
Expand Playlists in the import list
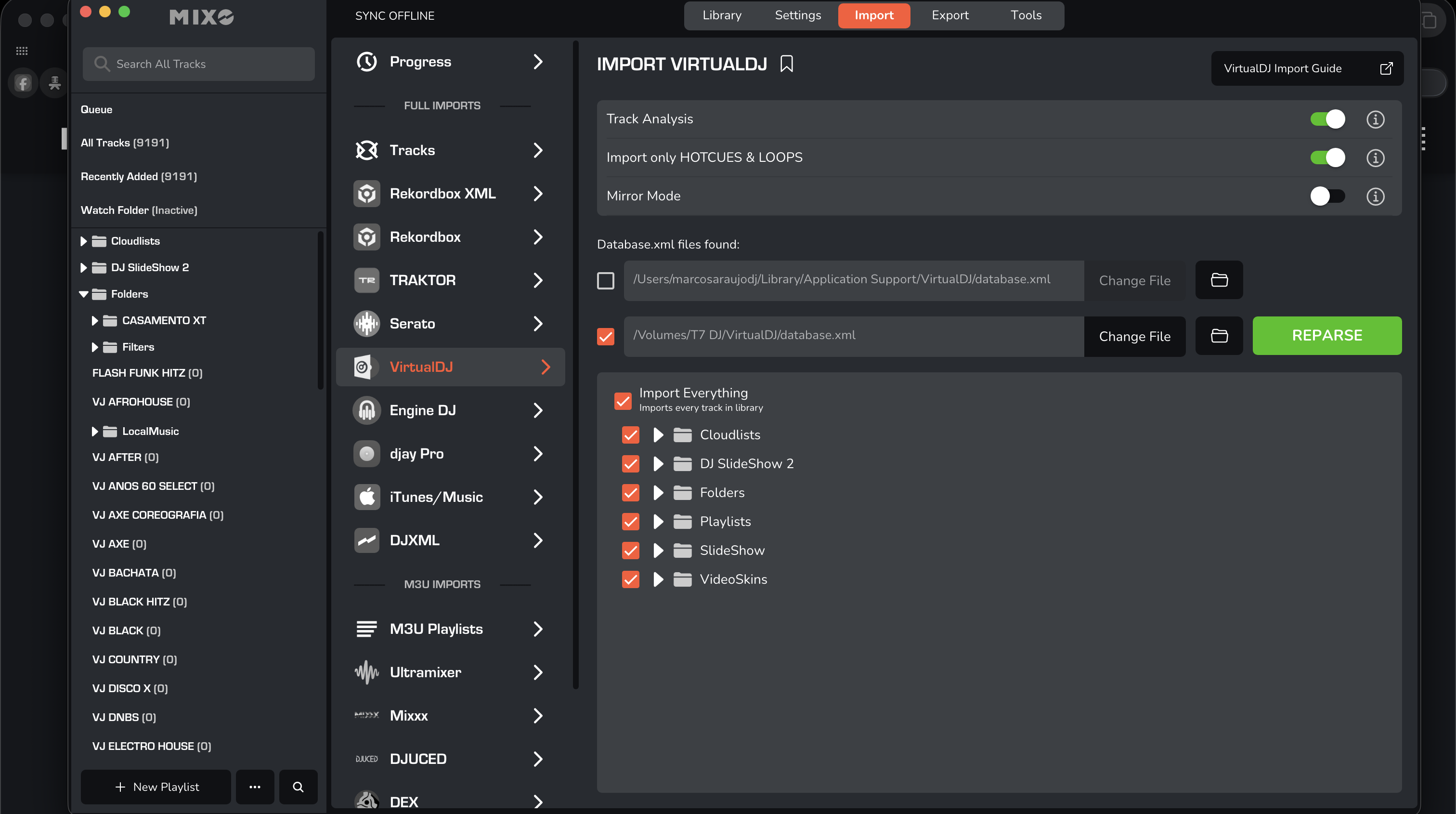click(658, 522)
